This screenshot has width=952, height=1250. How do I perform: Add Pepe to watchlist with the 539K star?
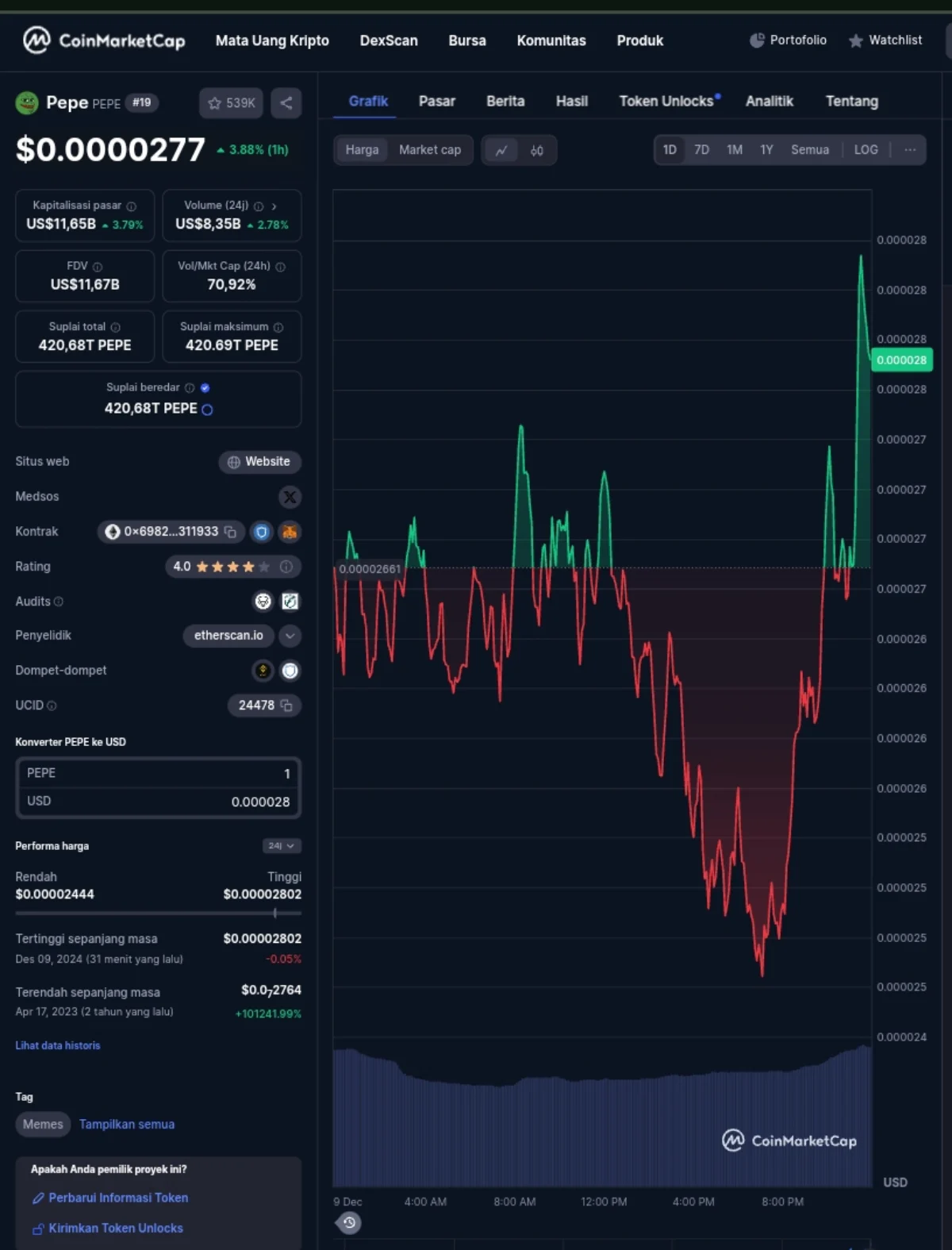click(x=231, y=103)
